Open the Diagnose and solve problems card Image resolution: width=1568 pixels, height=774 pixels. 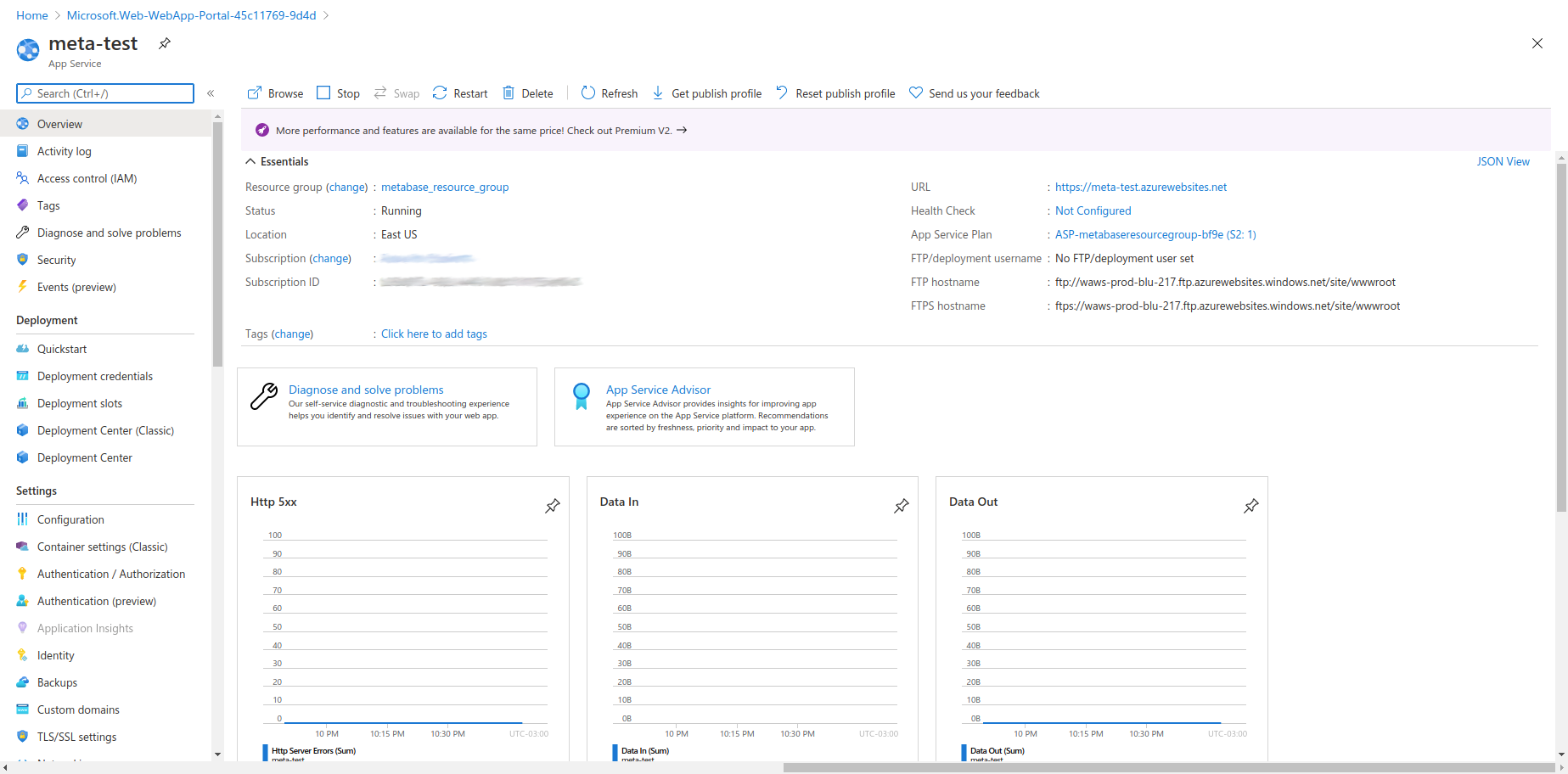(387, 407)
